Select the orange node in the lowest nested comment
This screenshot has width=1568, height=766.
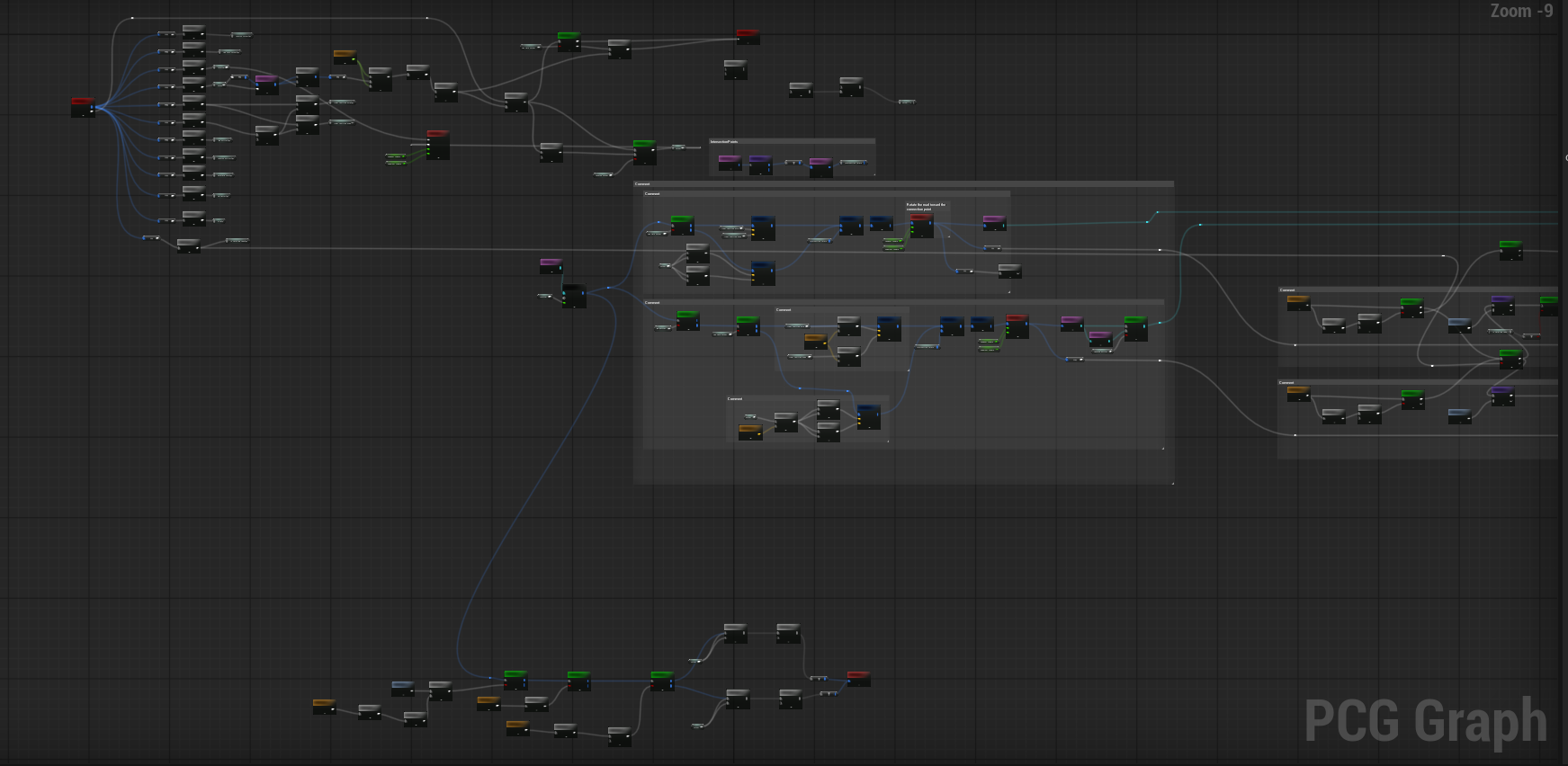click(x=750, y=432)
